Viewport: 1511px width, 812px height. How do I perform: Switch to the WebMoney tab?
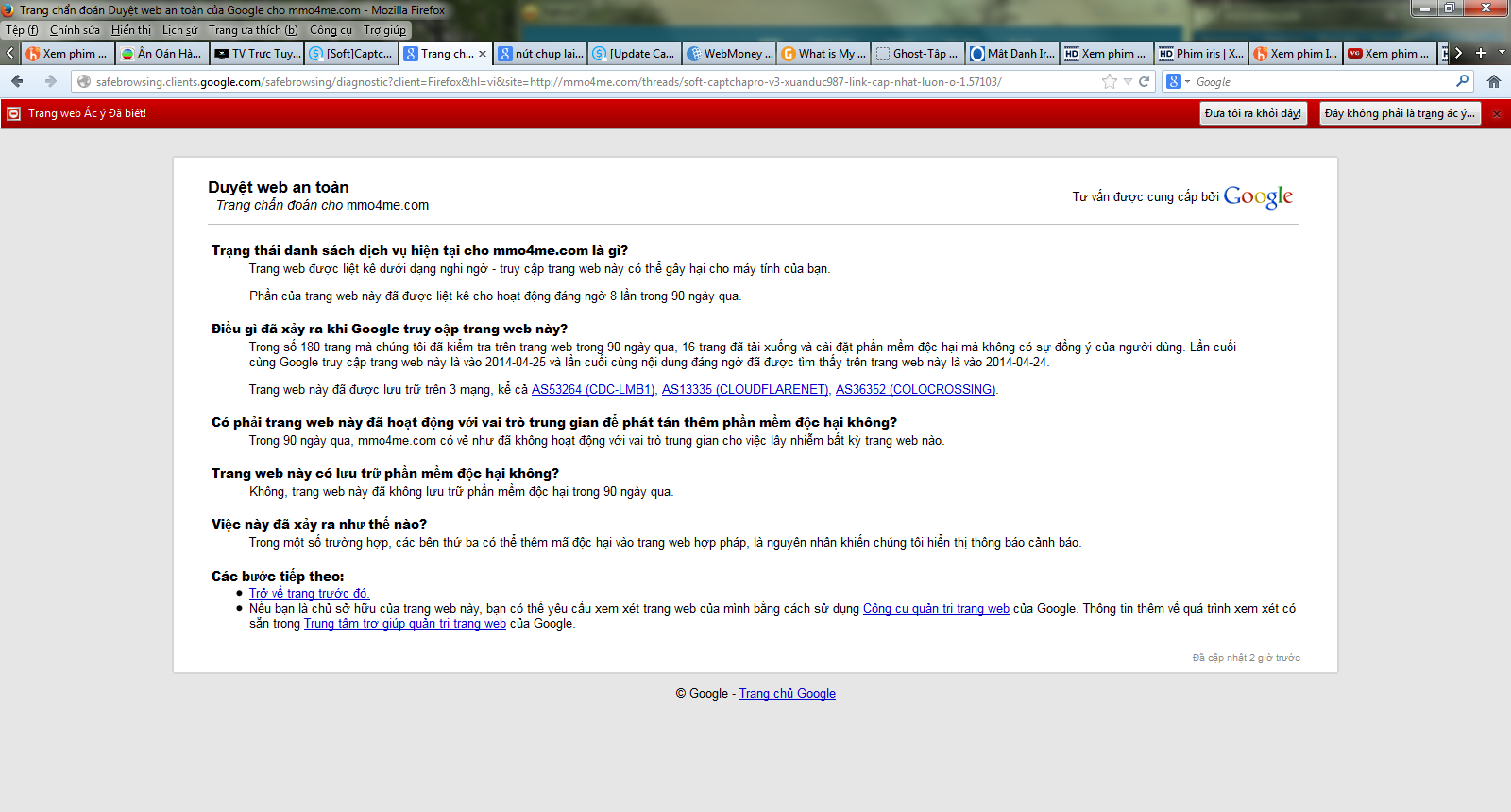pyautogui.click(x=729, y=54)
